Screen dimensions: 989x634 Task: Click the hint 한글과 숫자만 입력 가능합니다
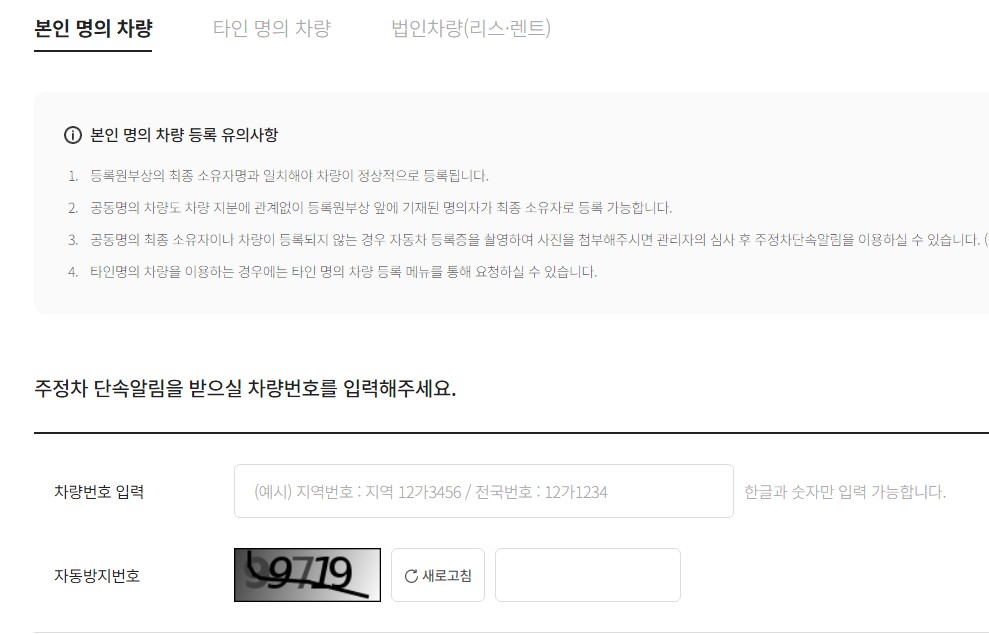click(845, 492)
